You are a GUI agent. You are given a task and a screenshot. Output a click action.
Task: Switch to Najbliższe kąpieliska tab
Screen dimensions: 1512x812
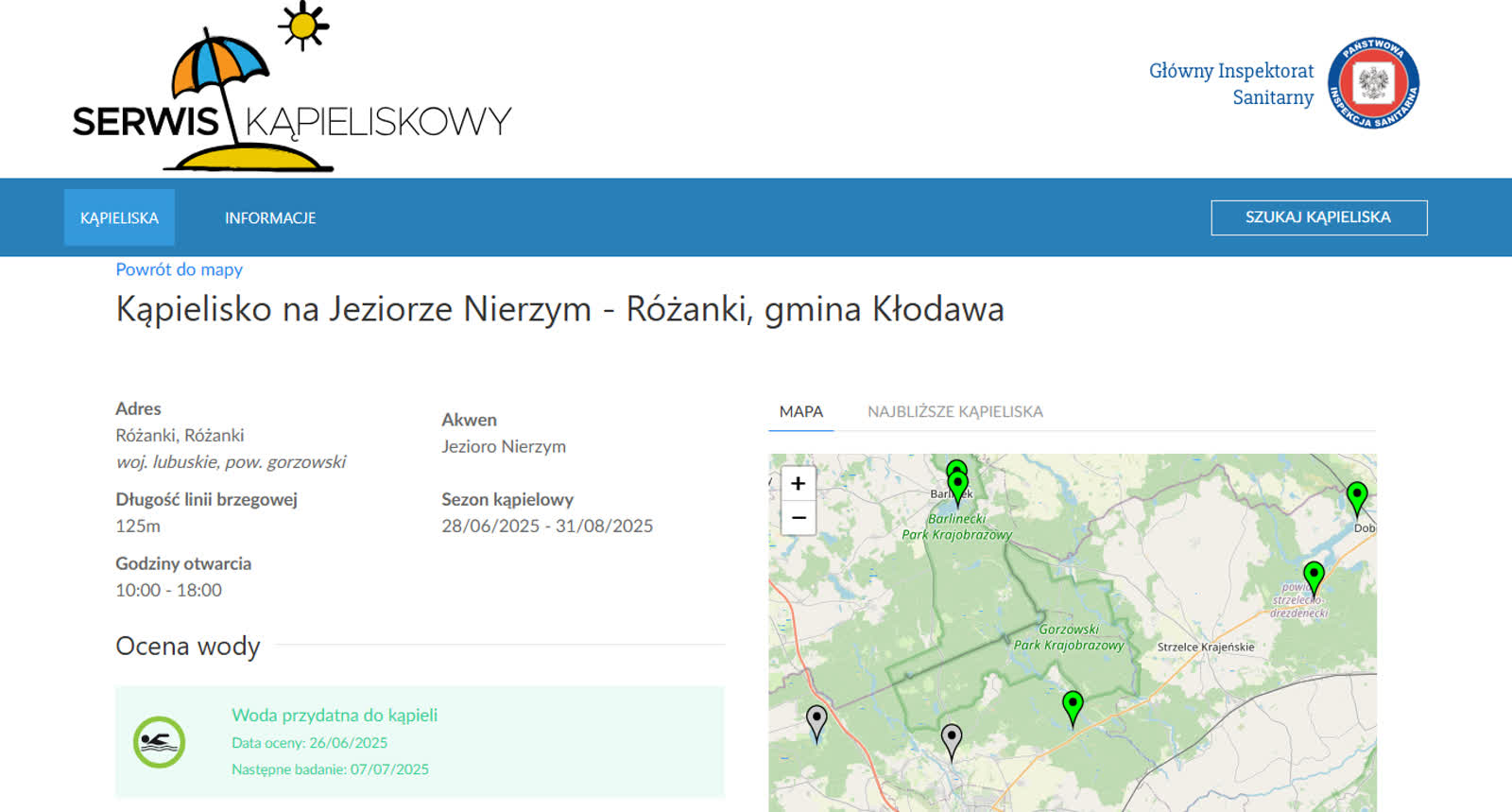954,412
